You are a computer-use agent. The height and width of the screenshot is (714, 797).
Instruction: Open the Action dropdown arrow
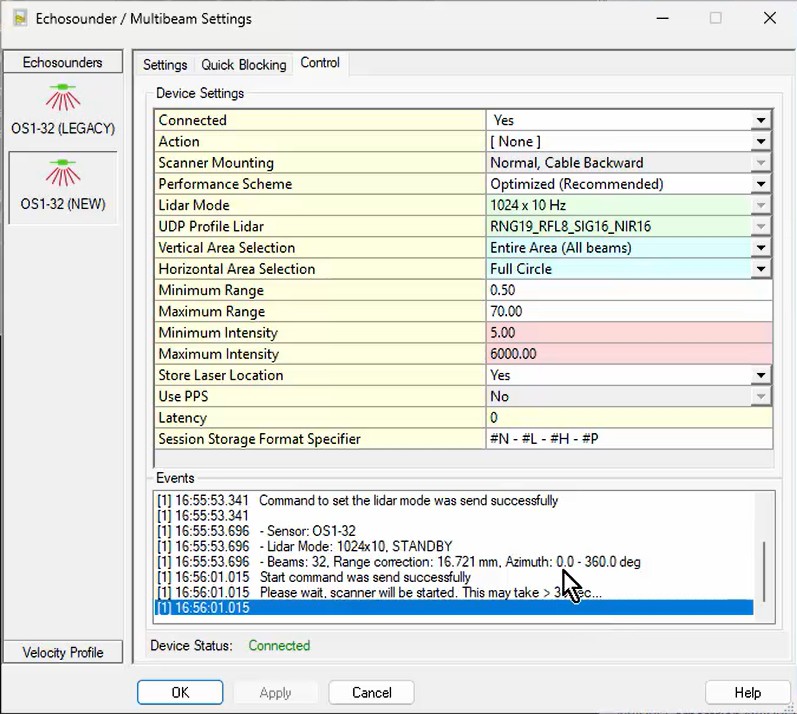pos(760,142)
